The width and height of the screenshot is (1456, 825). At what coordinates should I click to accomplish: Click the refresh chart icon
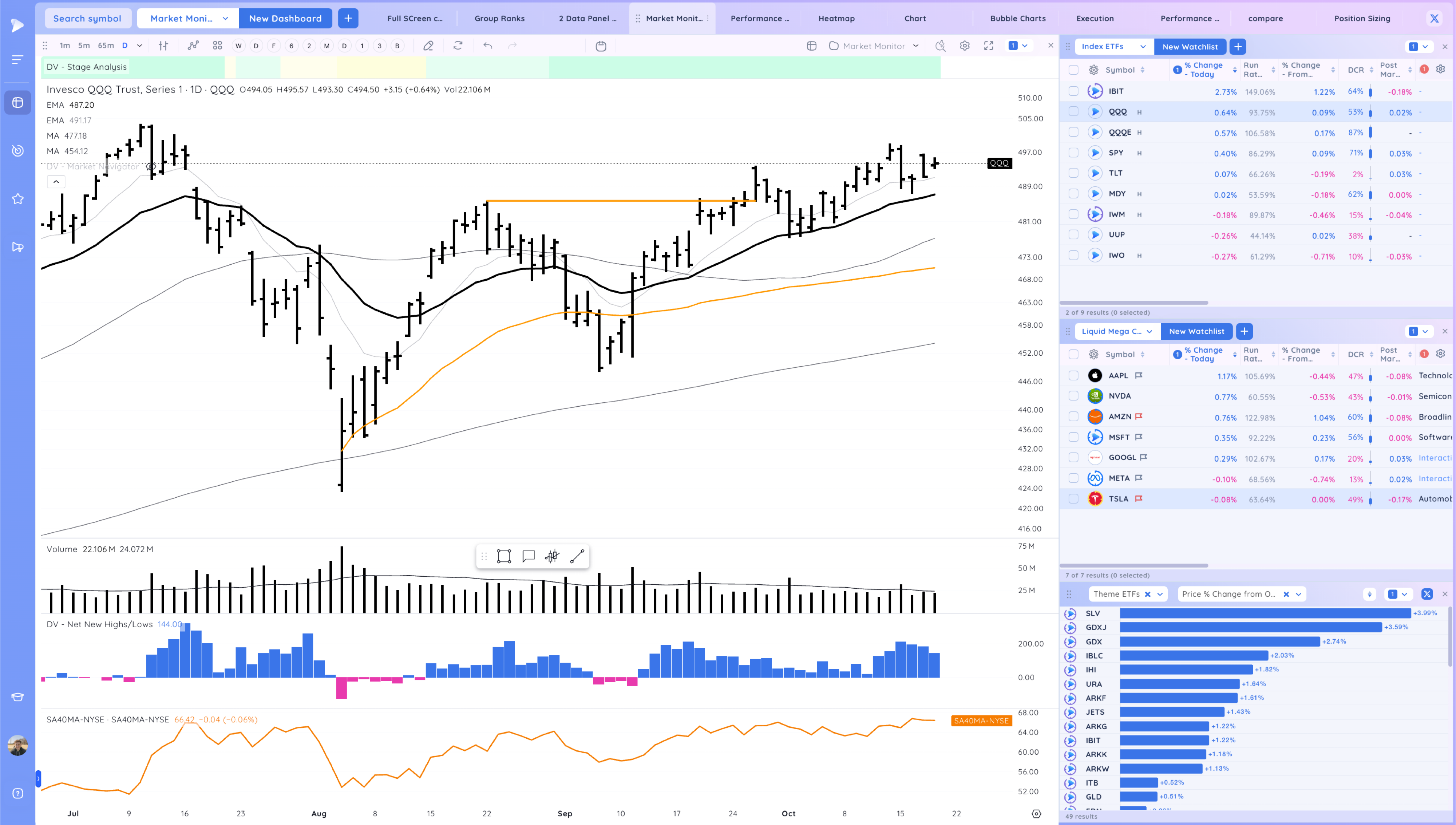[x=458, y=46]
